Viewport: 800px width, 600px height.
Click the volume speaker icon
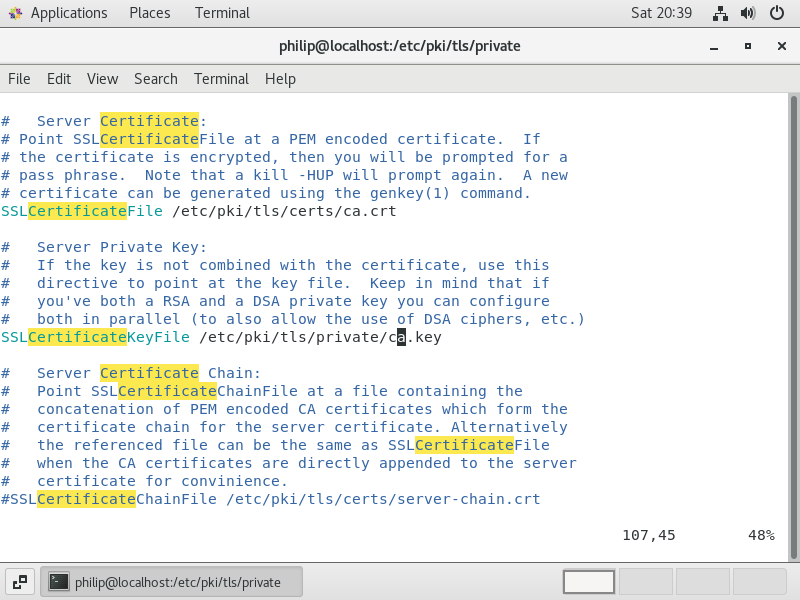click(748, 13)
